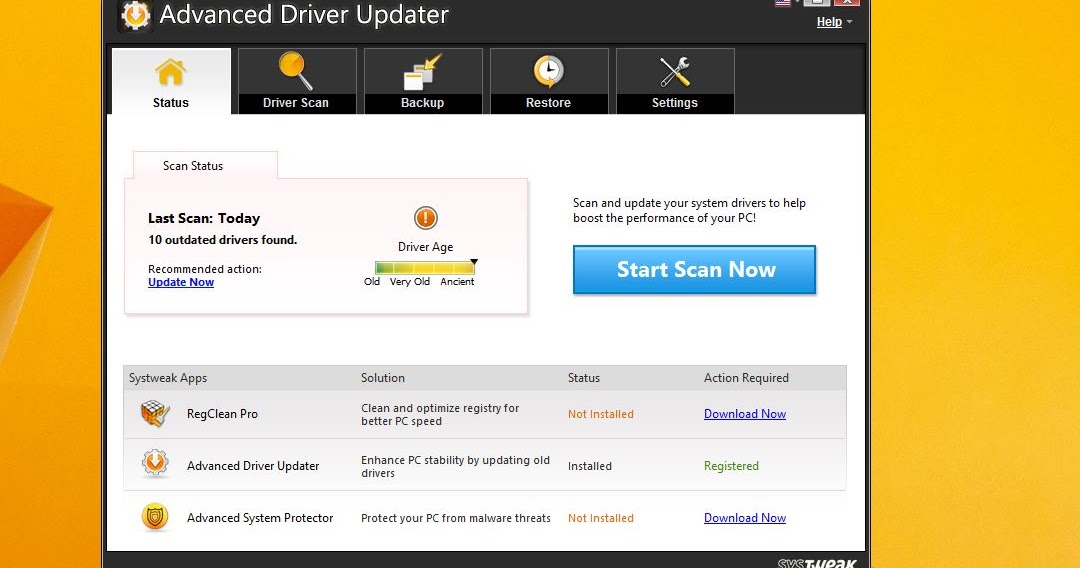Viewport: 1080px width, 568px height.
Task: Click the Solution column header
Action: (x=383, y=378)
